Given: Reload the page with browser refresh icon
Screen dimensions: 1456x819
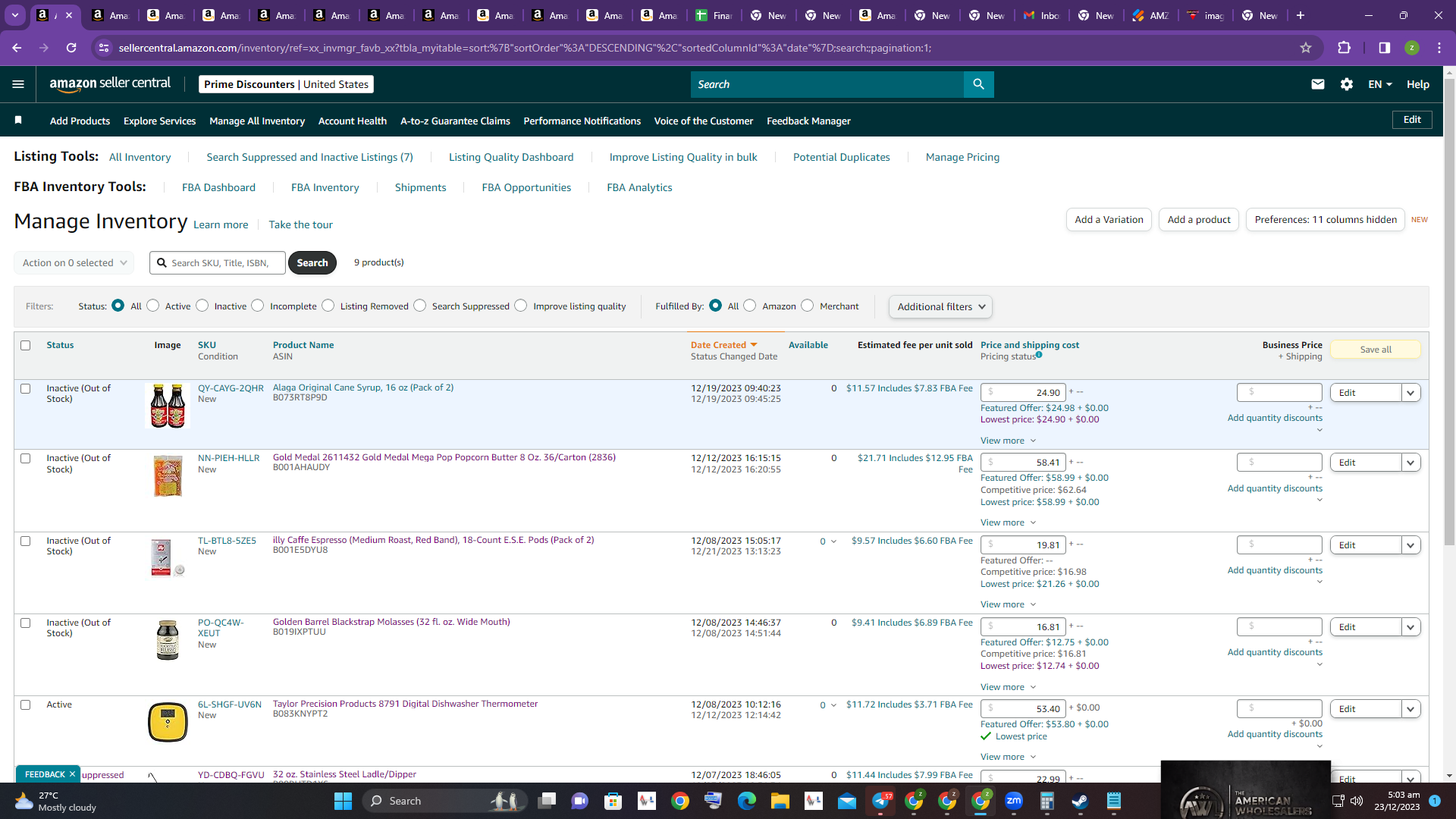Looking at the screenshot, I should [x=71, y=48].
